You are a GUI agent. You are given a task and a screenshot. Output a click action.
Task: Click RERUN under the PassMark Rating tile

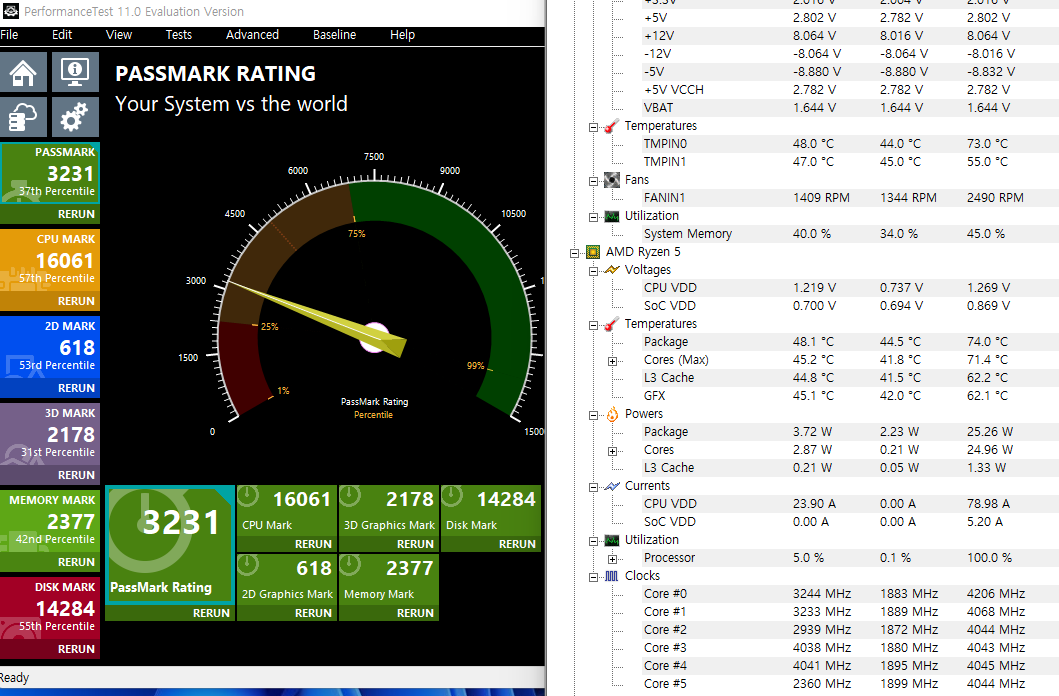tap(211, 613)
